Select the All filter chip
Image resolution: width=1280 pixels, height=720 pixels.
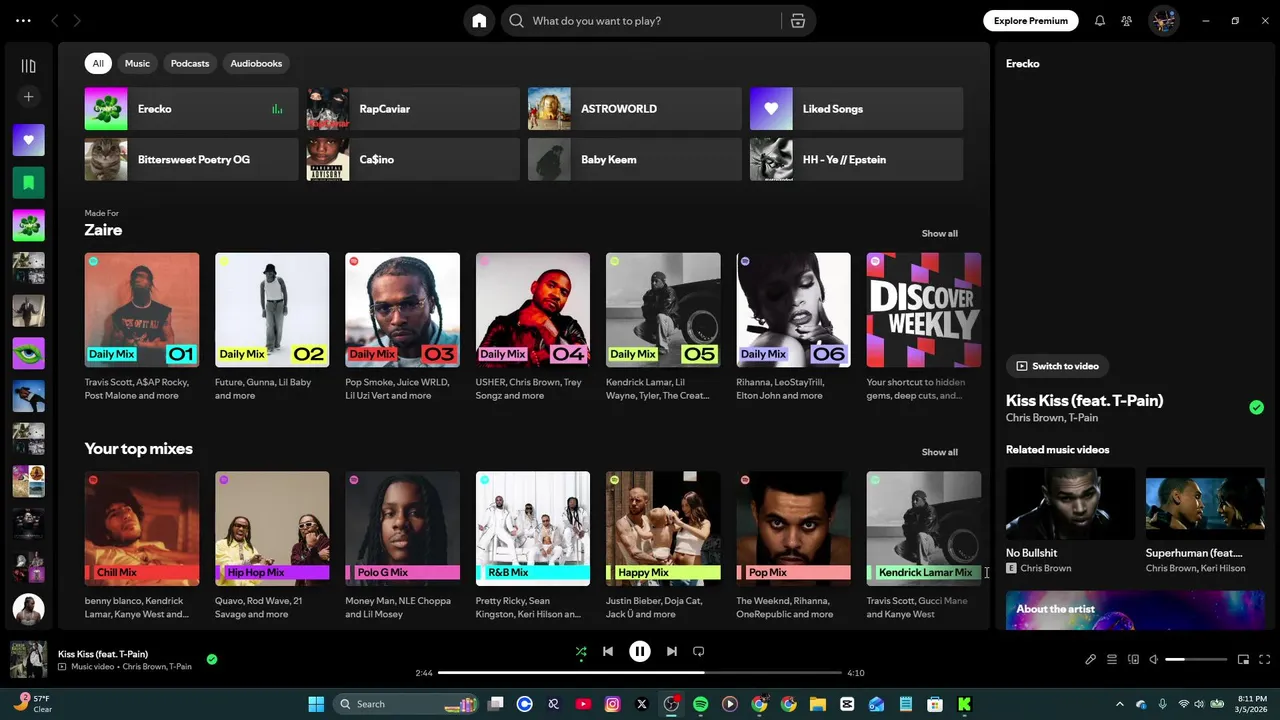pos(98,63)
